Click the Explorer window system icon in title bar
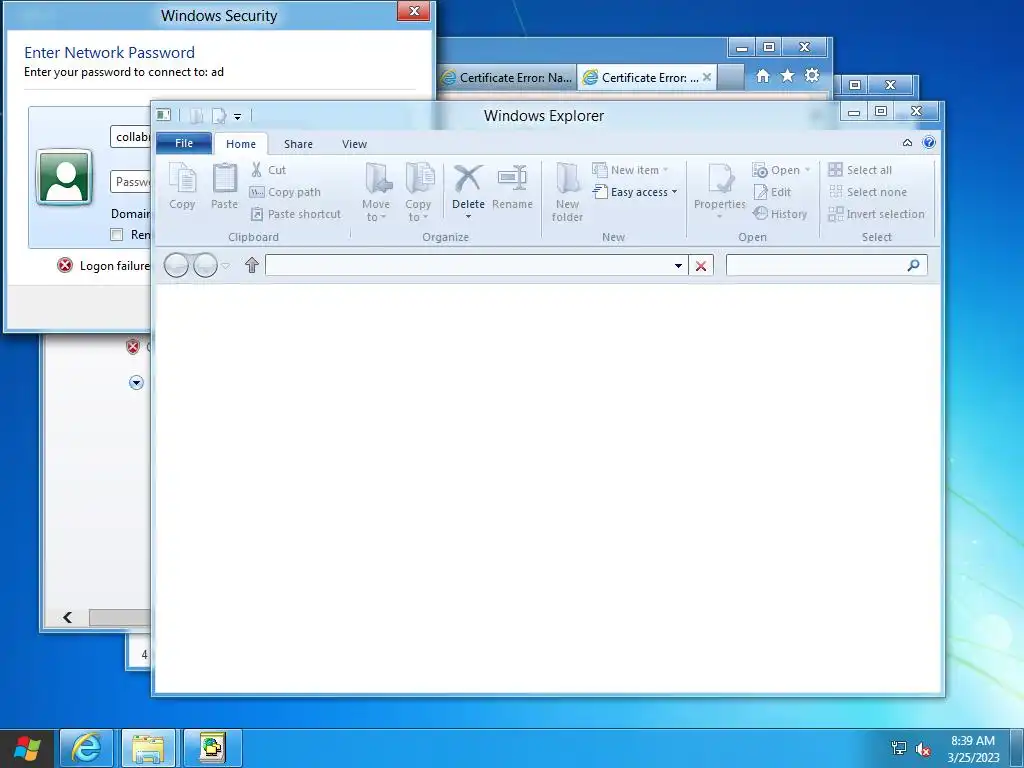 click(x=163, y=115)
